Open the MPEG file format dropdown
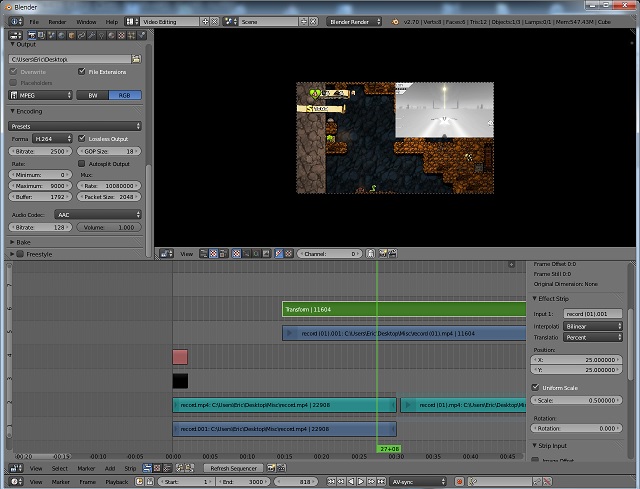 (40, 95)
